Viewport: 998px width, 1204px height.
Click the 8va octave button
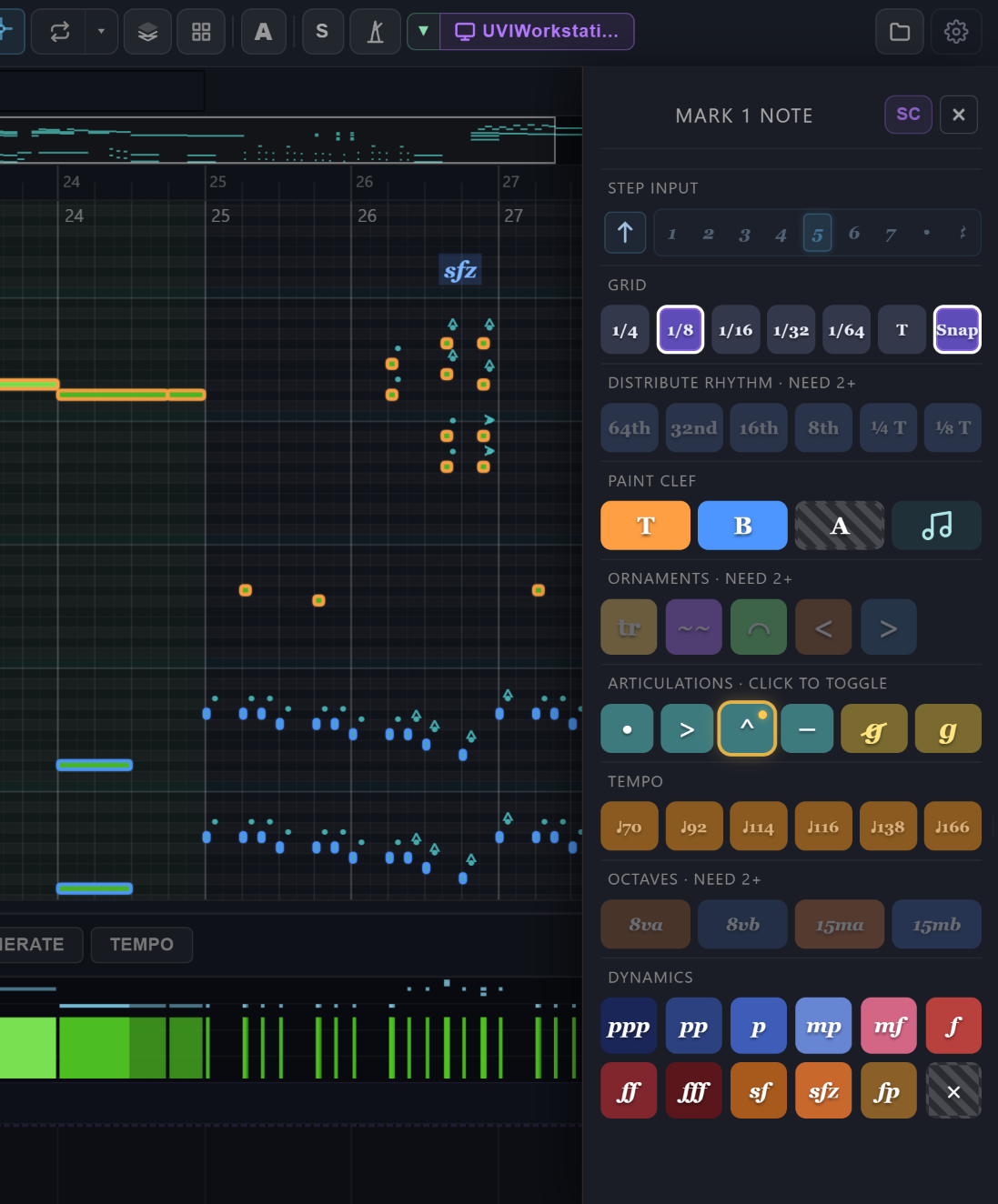tap(646, 924)
